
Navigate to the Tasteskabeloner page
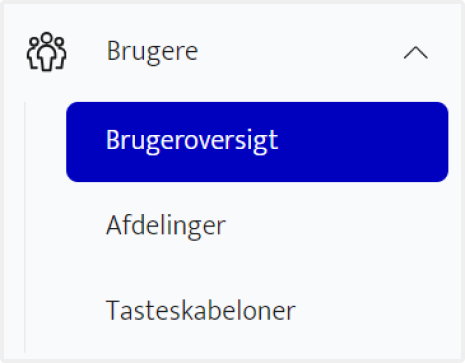click(201, 310)
